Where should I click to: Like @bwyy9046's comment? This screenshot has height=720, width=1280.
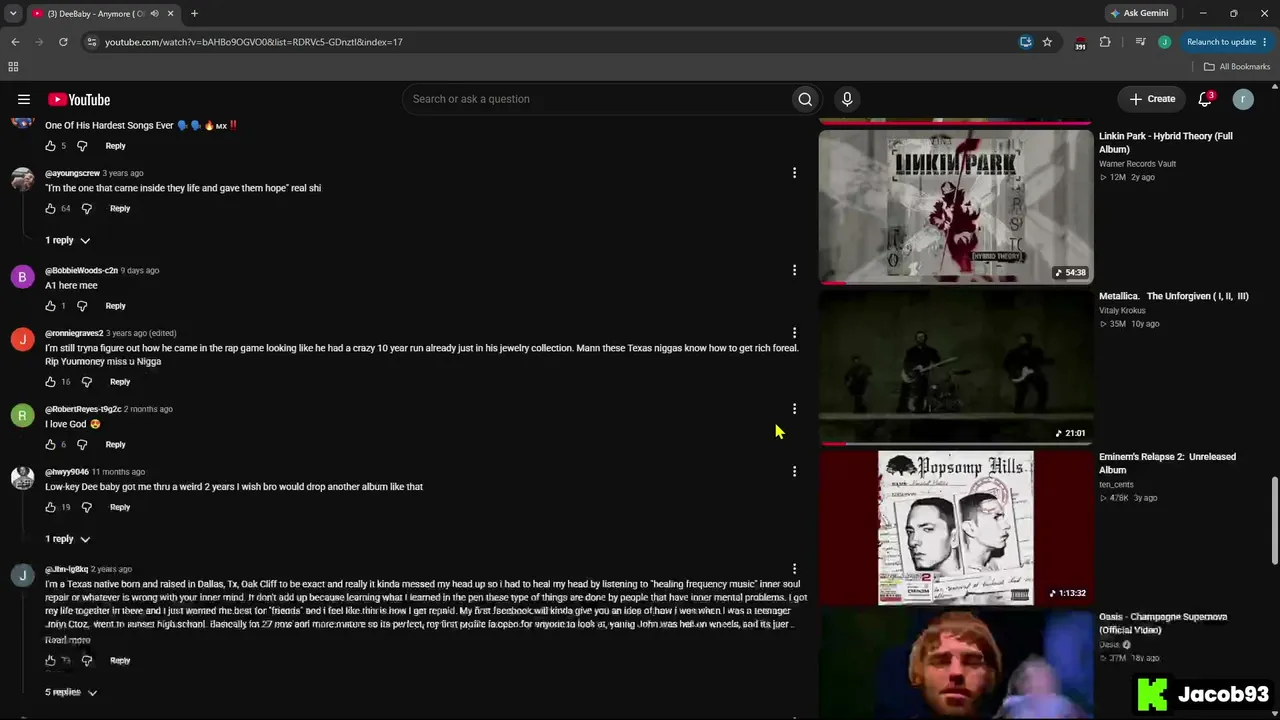(50, 508)
